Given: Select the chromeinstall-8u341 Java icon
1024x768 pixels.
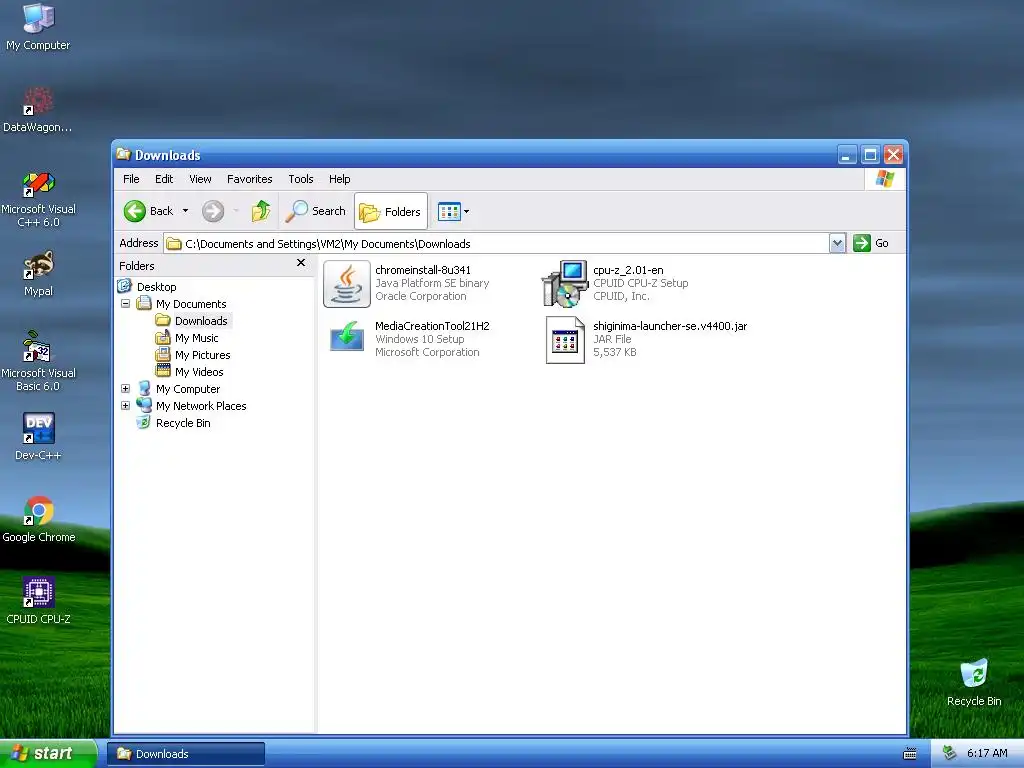Looking at the screenshot, I should pos(347,283).
